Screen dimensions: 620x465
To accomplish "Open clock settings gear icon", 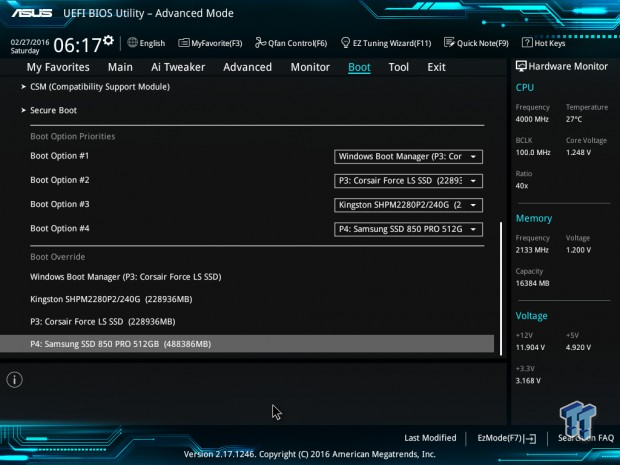I will pyautogui.click(x=108, y=40).
